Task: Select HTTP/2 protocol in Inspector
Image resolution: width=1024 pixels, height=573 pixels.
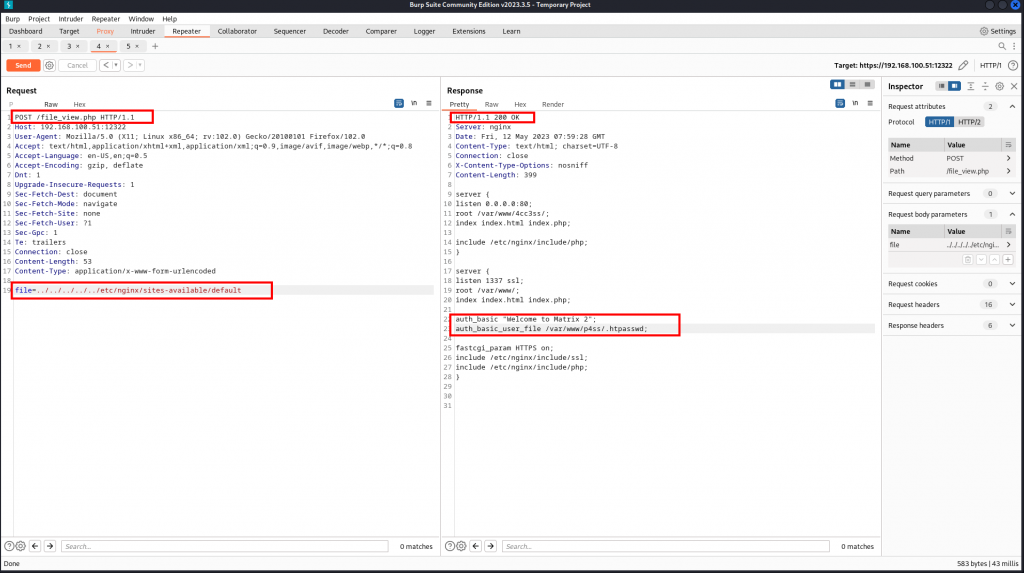Action: (x=969, y=122)
